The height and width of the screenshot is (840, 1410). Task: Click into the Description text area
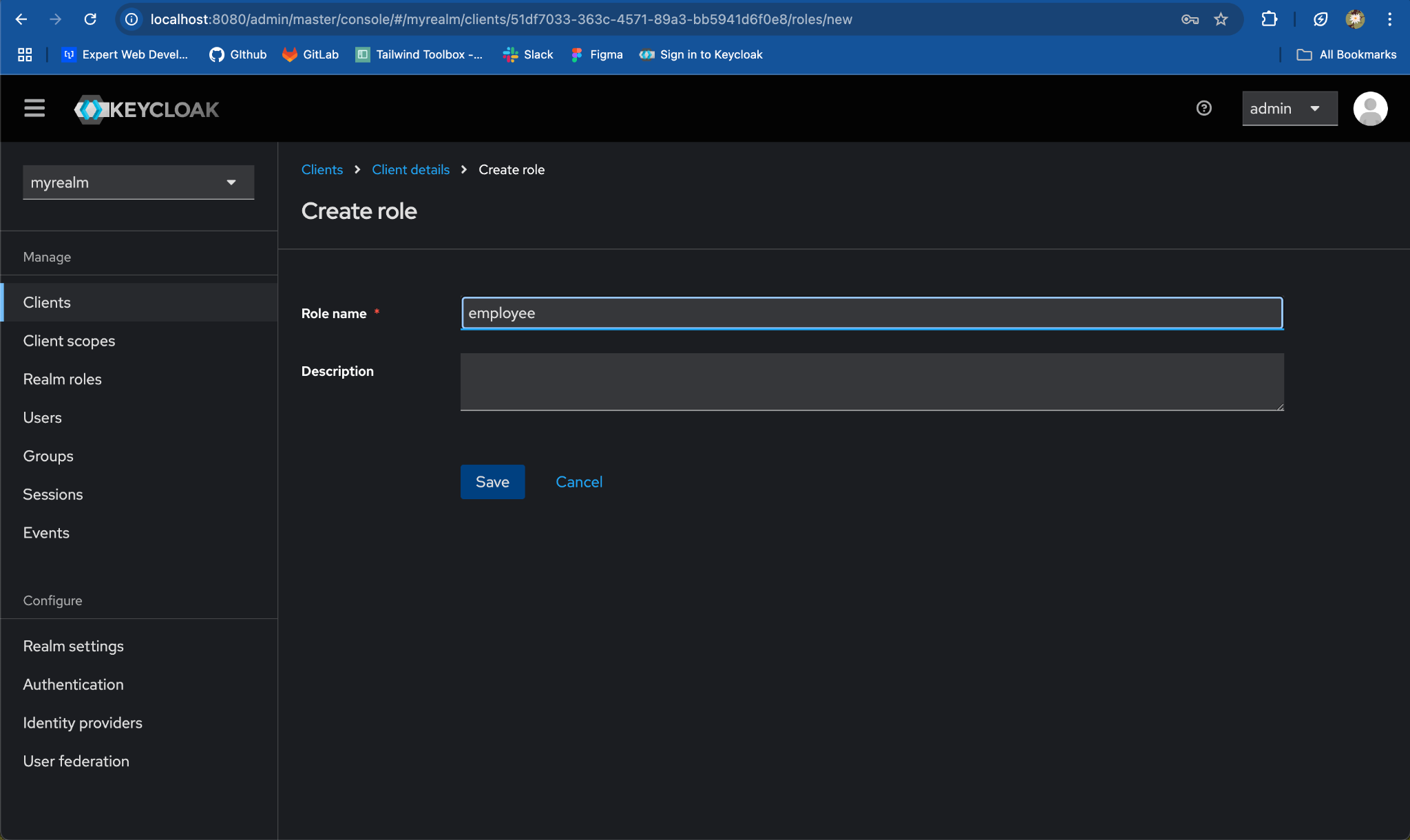(872, 382)
